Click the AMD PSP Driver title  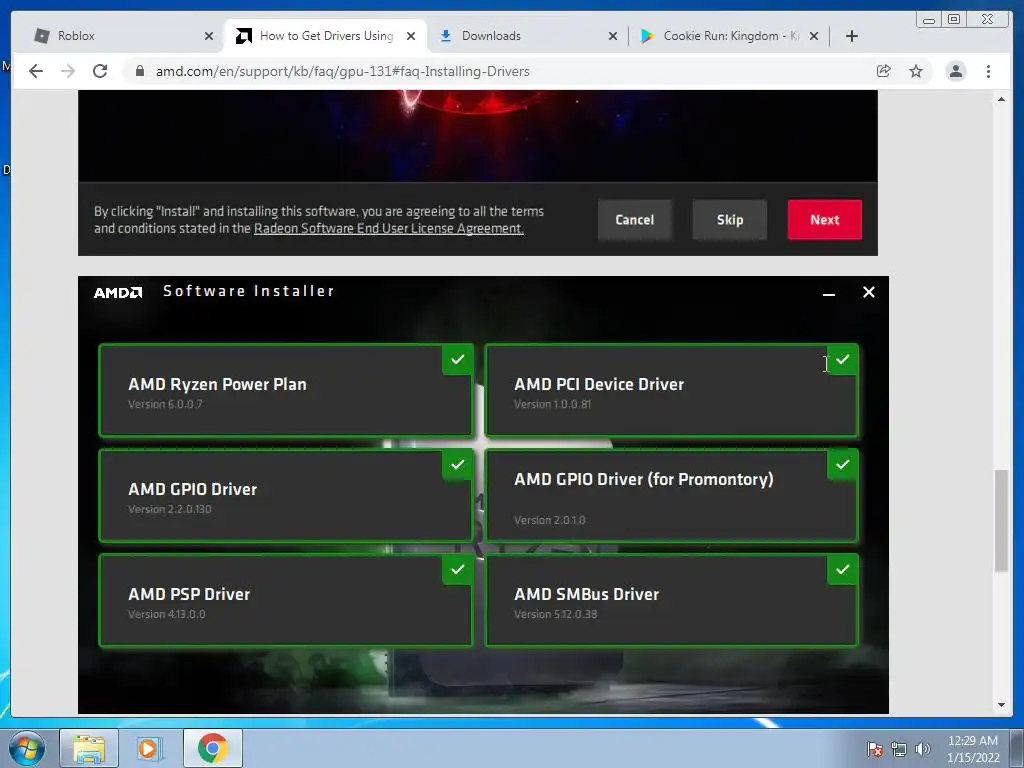tap(189, 594)
